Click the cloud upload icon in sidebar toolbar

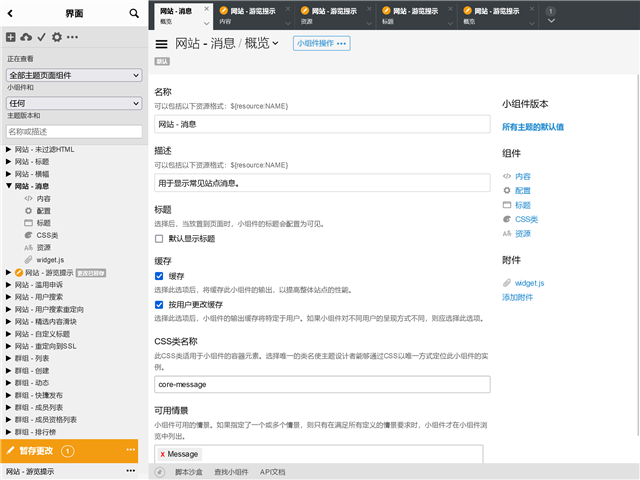point(25,37)
